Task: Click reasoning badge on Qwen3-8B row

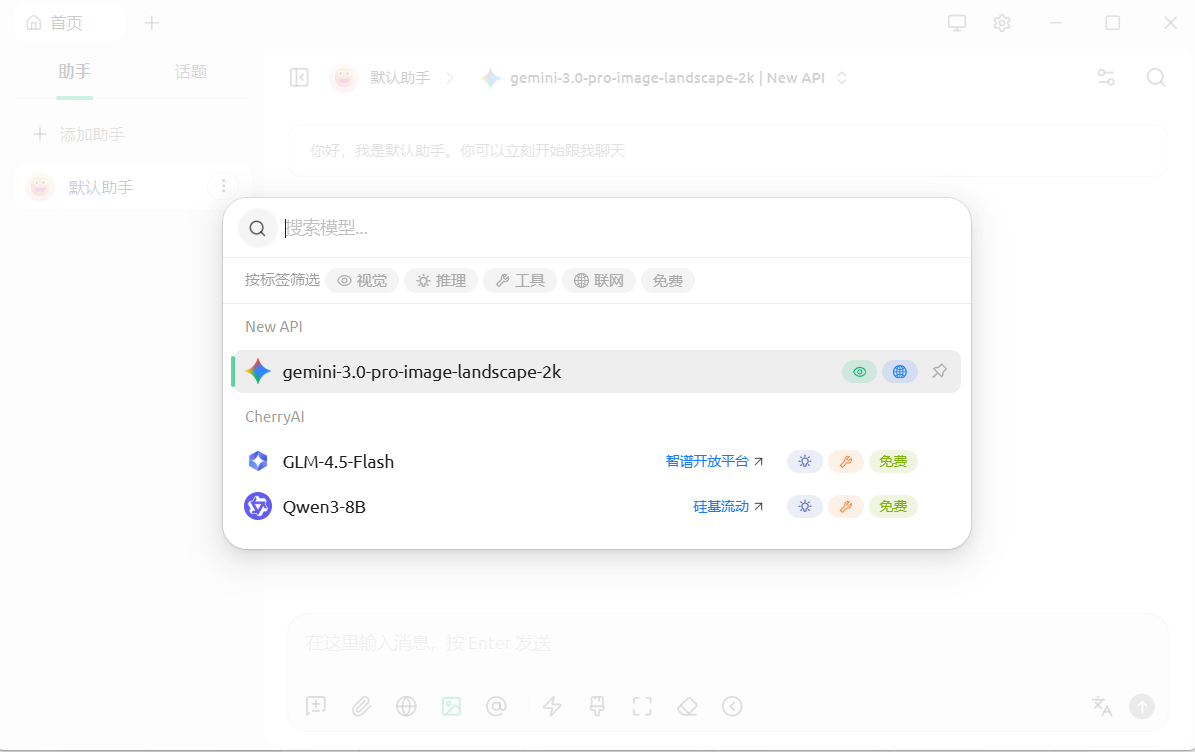Action: [805, 507]
